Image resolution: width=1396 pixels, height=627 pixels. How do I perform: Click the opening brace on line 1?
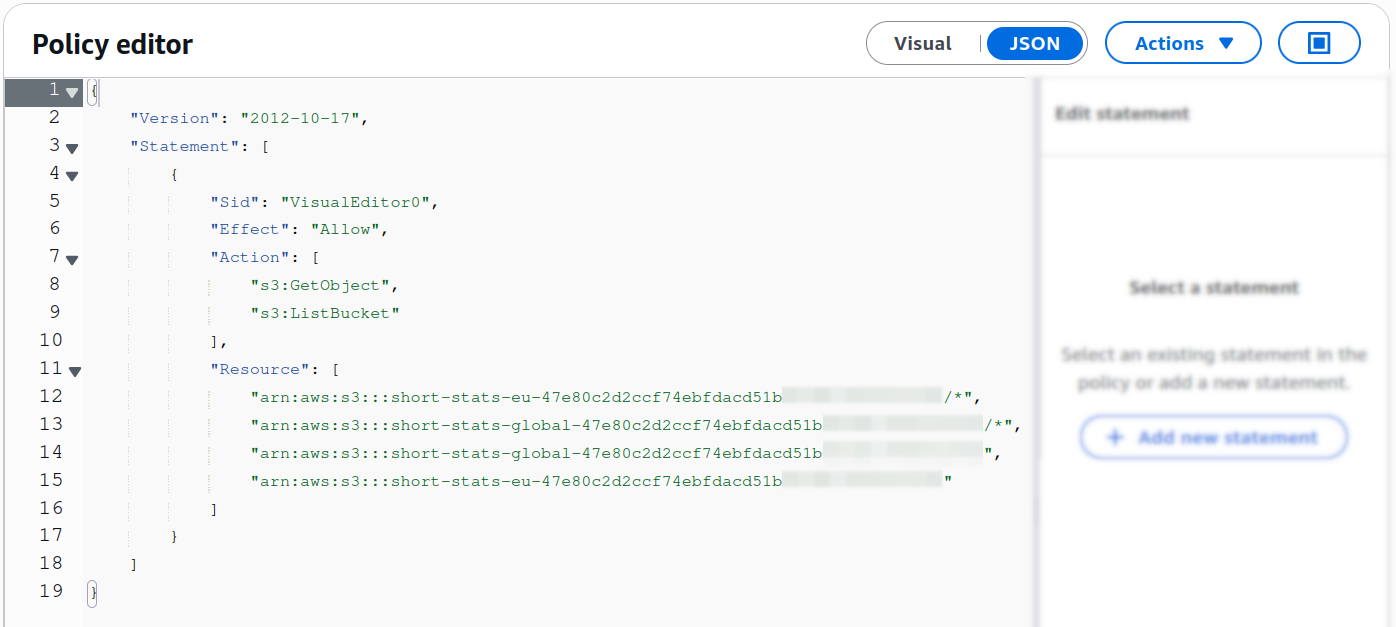pos(91,90)
